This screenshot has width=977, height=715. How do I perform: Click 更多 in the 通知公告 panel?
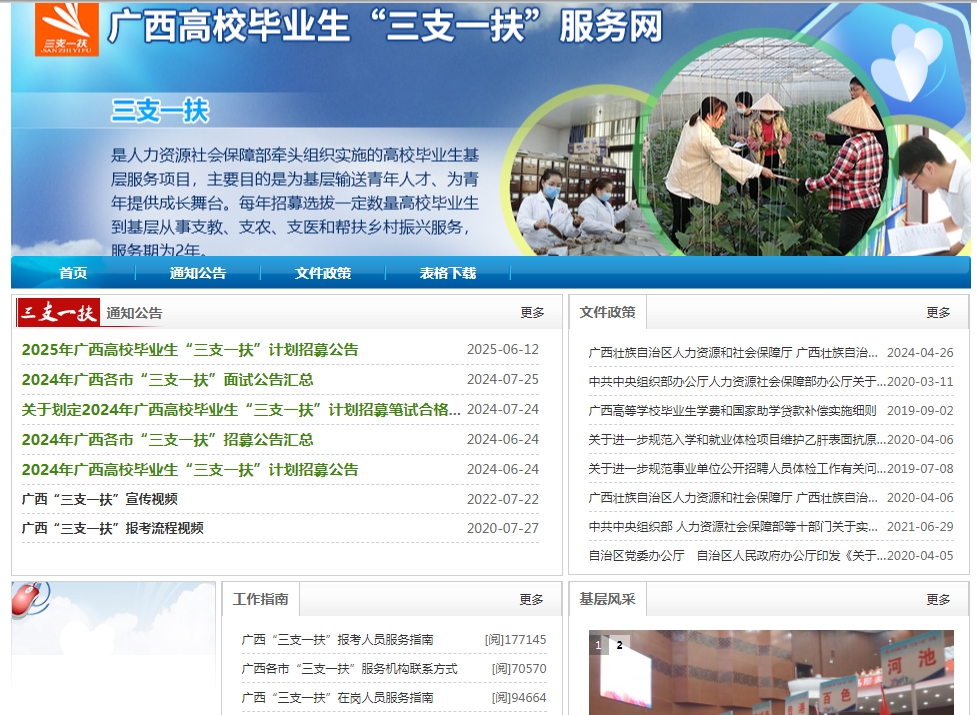point(529,312)
